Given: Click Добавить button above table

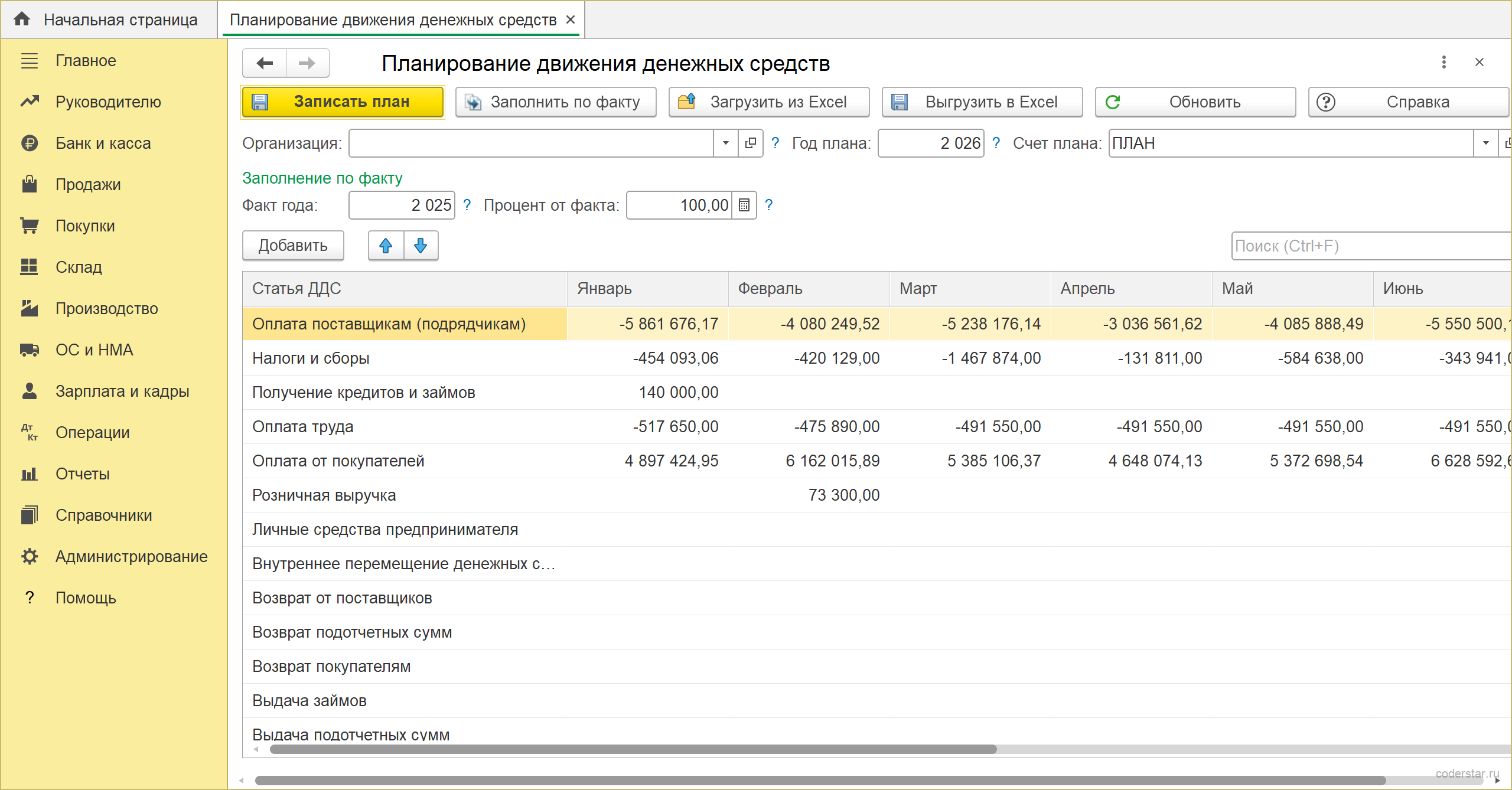Looking at the screenshot, I should coord(293,246).
